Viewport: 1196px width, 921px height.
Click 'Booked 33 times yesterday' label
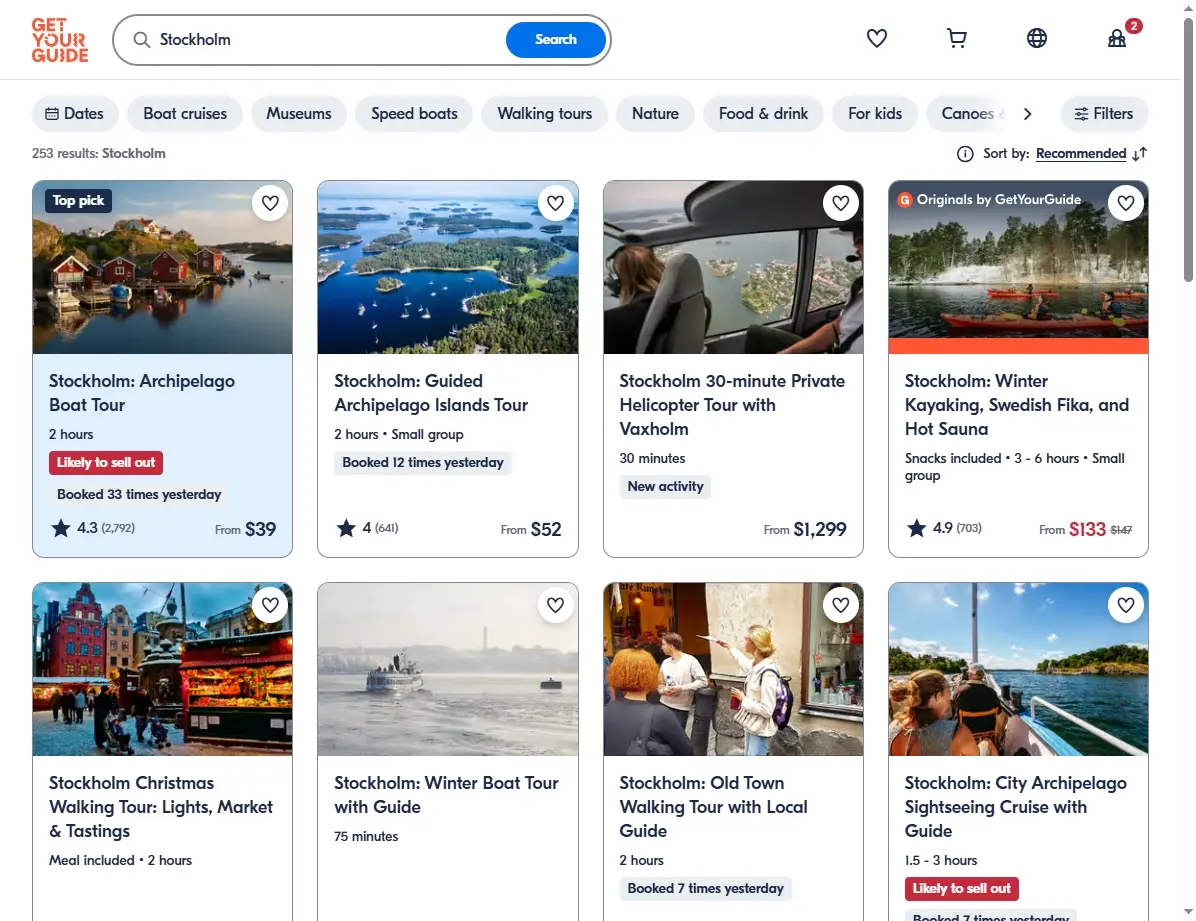tap(139, 494)
